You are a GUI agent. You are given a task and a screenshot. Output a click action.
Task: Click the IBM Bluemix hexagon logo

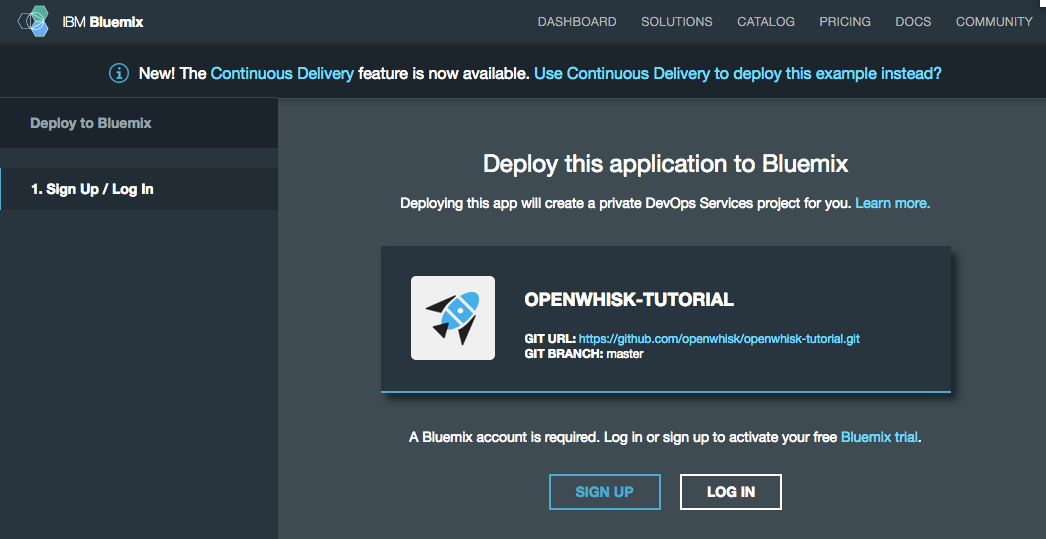tap(33, 21)
